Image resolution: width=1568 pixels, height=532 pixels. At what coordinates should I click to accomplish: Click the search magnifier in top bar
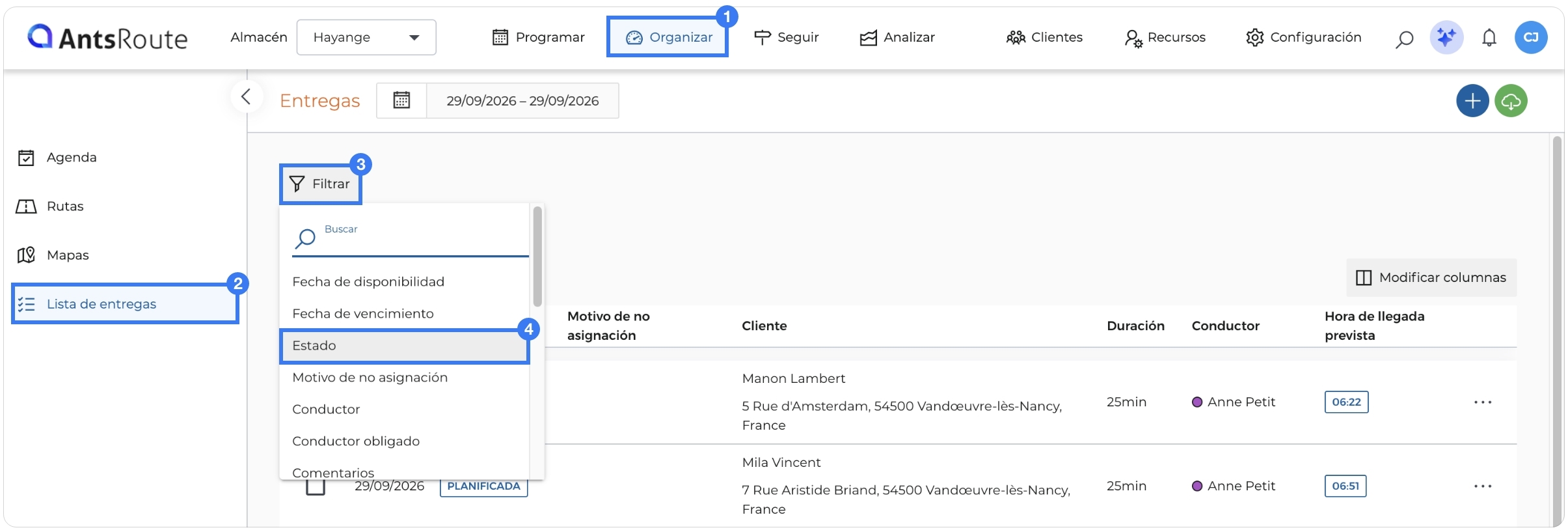[1405, 38]
